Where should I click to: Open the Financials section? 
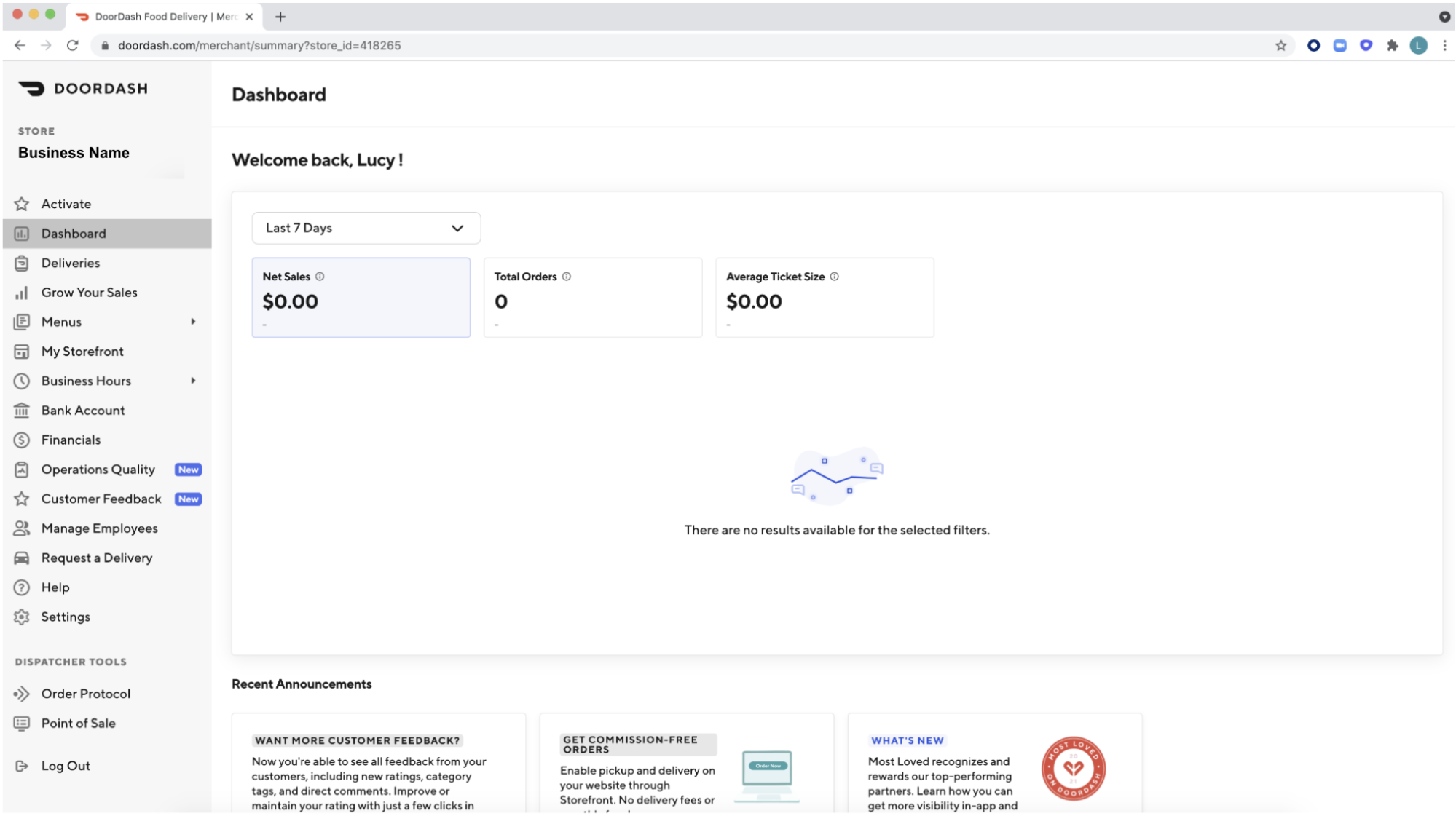coord(69,439)
